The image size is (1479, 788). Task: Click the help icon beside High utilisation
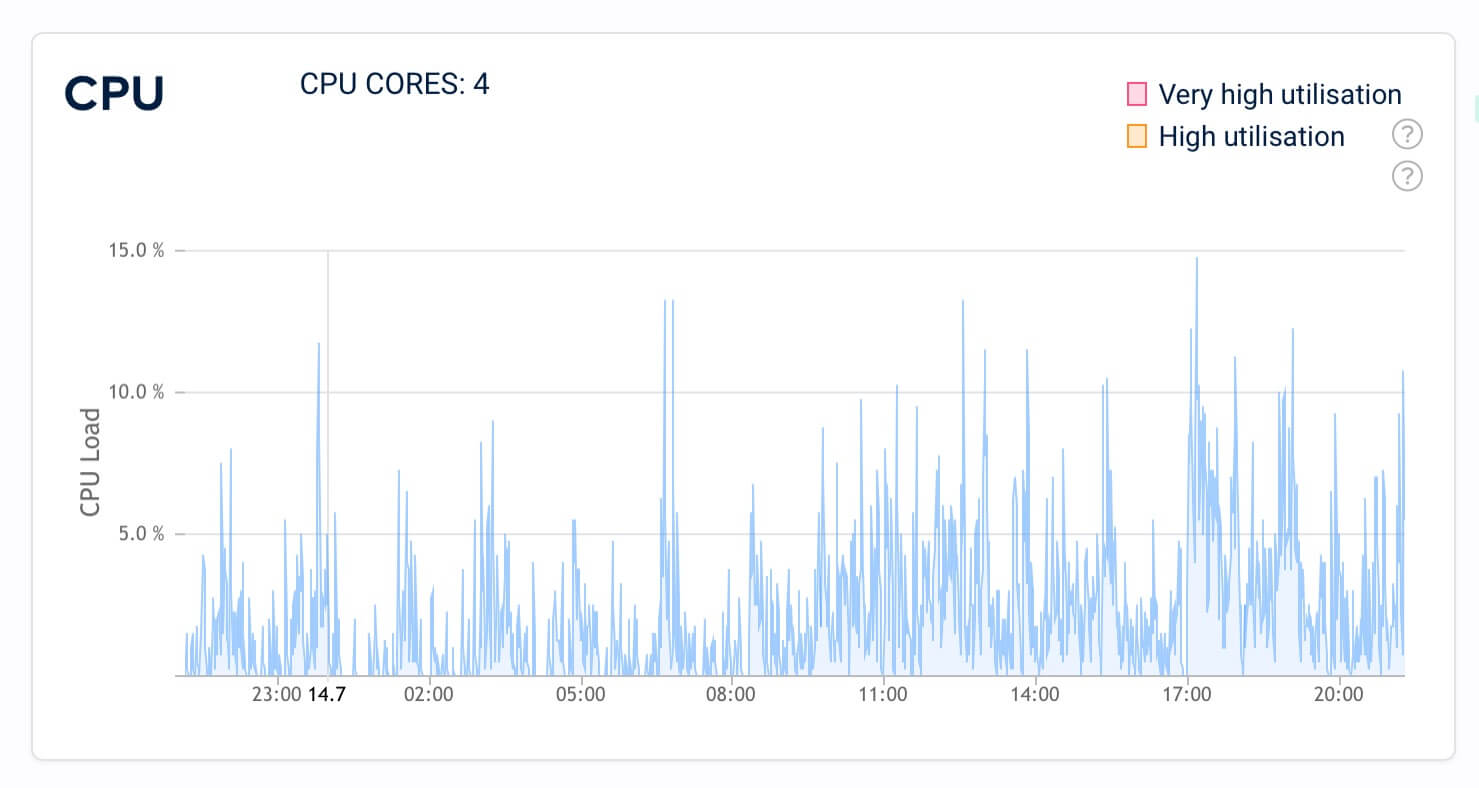point(1407,134)
